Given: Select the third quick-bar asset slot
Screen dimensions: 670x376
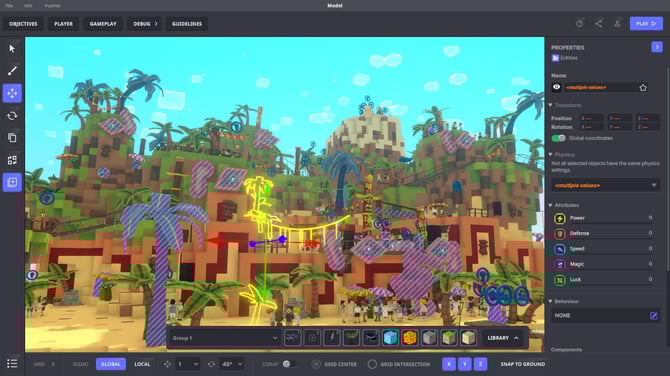Looking at the screenshot, I should [332, 338].
